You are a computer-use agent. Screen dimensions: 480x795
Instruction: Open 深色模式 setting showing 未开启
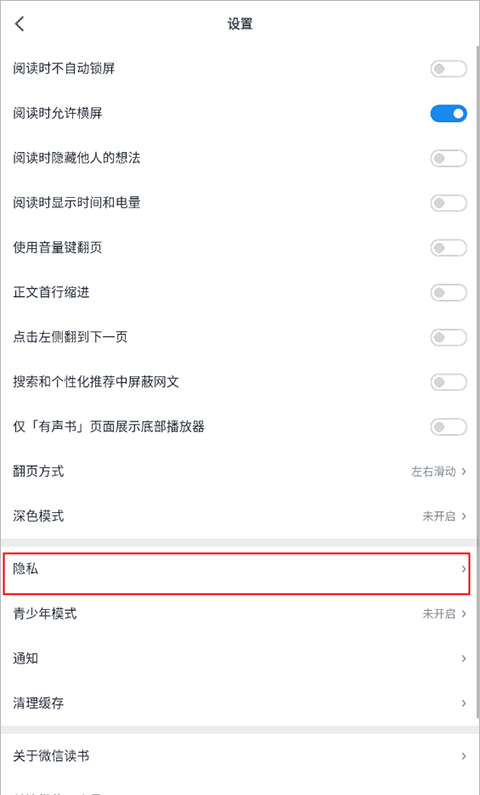(x=240, y=516)
